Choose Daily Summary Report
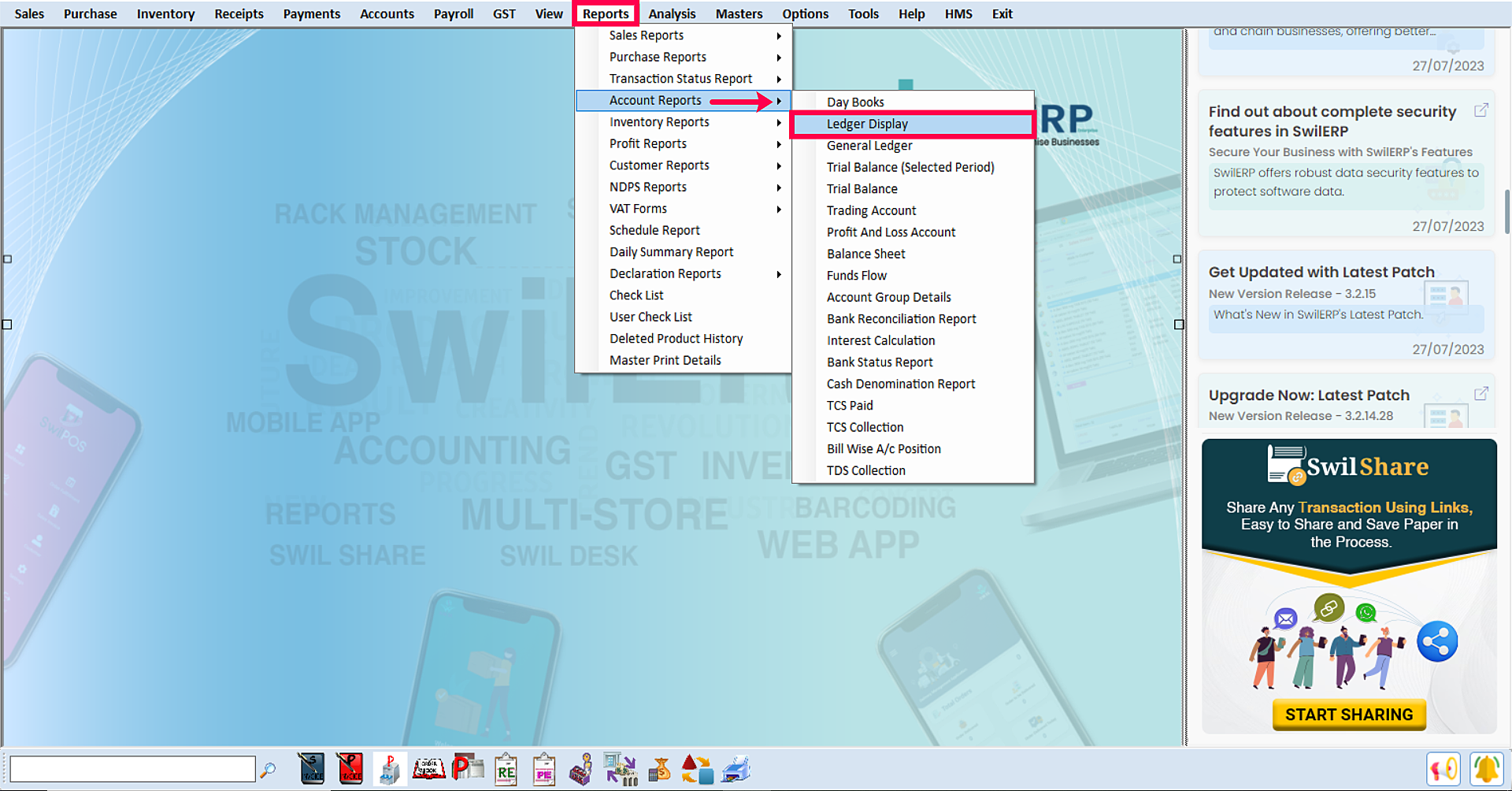This screenshot has width=1512, height=791. tap(683, 252)
